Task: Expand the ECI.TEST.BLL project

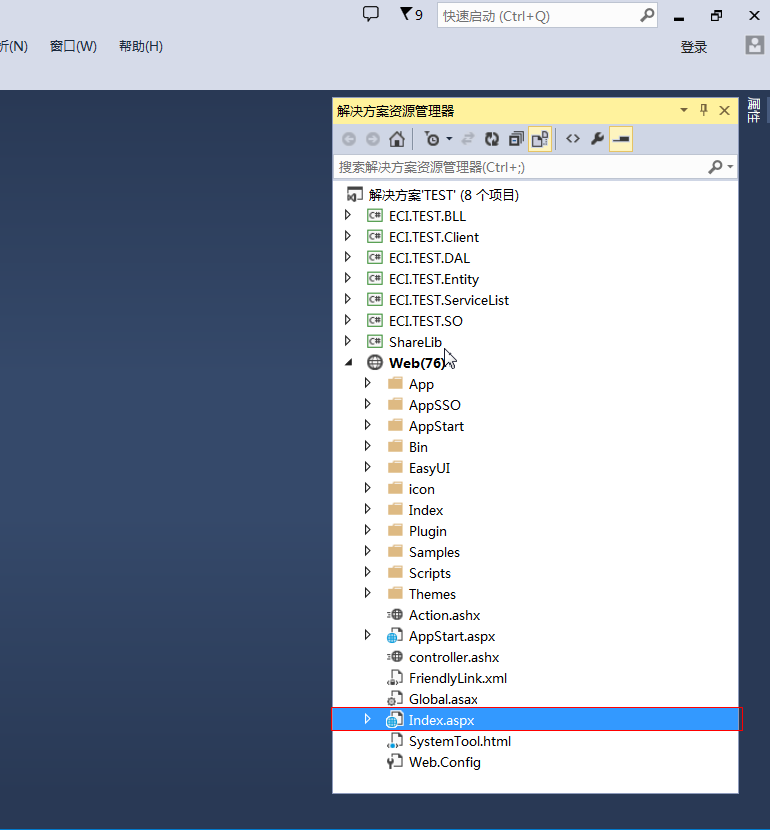Action: (x=348, y=215)
